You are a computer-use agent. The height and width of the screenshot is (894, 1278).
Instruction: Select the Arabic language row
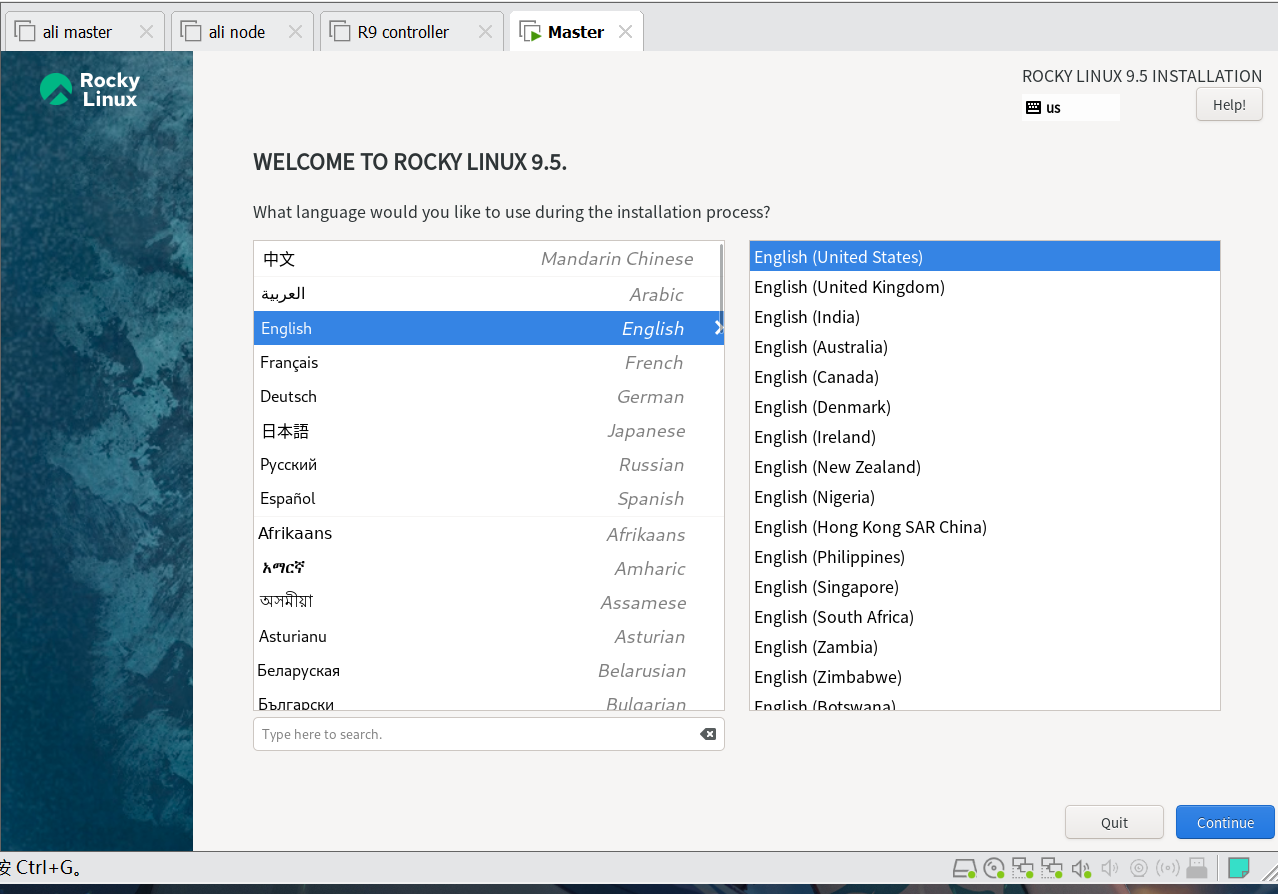click(488, 294)
